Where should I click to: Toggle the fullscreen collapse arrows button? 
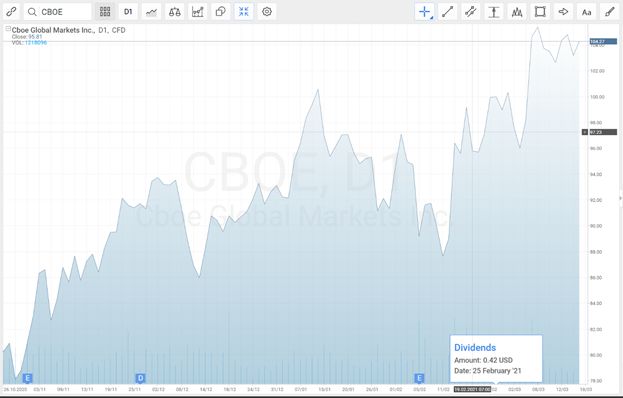[244, 12]
